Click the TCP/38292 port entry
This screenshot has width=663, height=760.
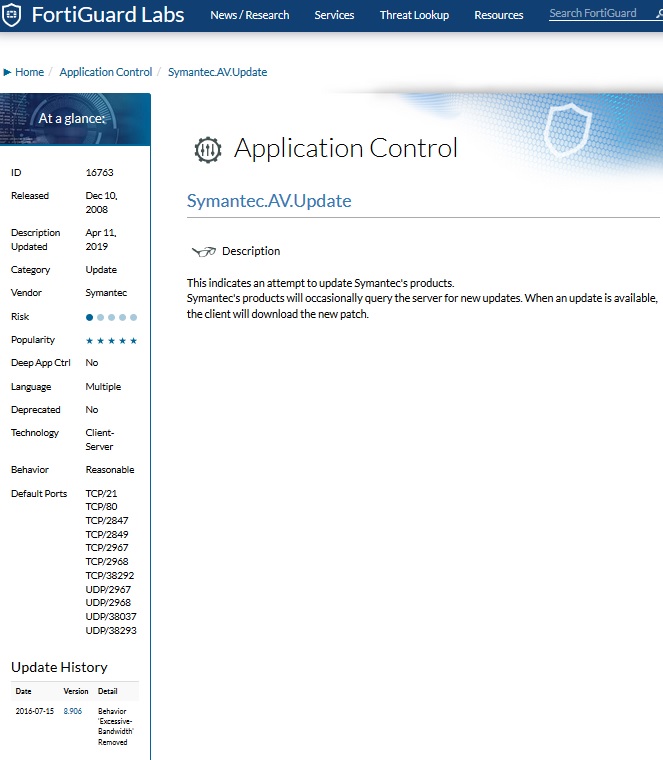click(x=110, y=576)
